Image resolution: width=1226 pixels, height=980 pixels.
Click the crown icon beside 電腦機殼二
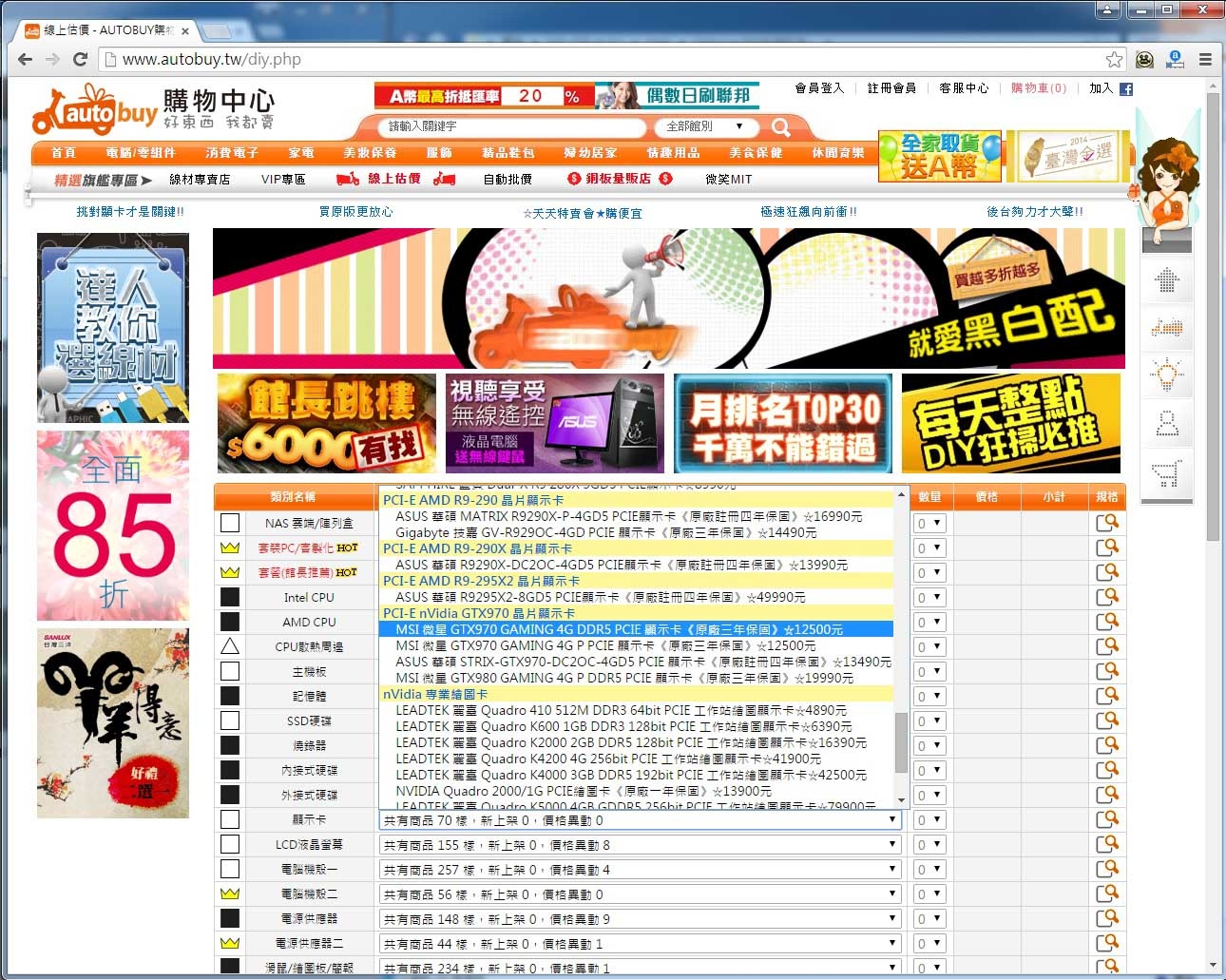point(229,894)
